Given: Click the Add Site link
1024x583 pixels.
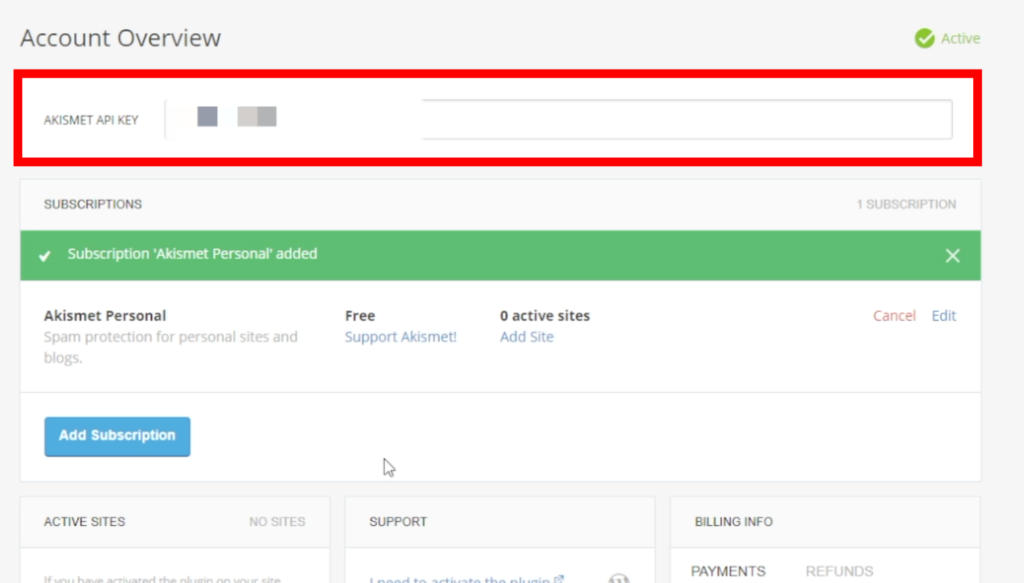Looking at the screenshot, I should coord(526,337).
